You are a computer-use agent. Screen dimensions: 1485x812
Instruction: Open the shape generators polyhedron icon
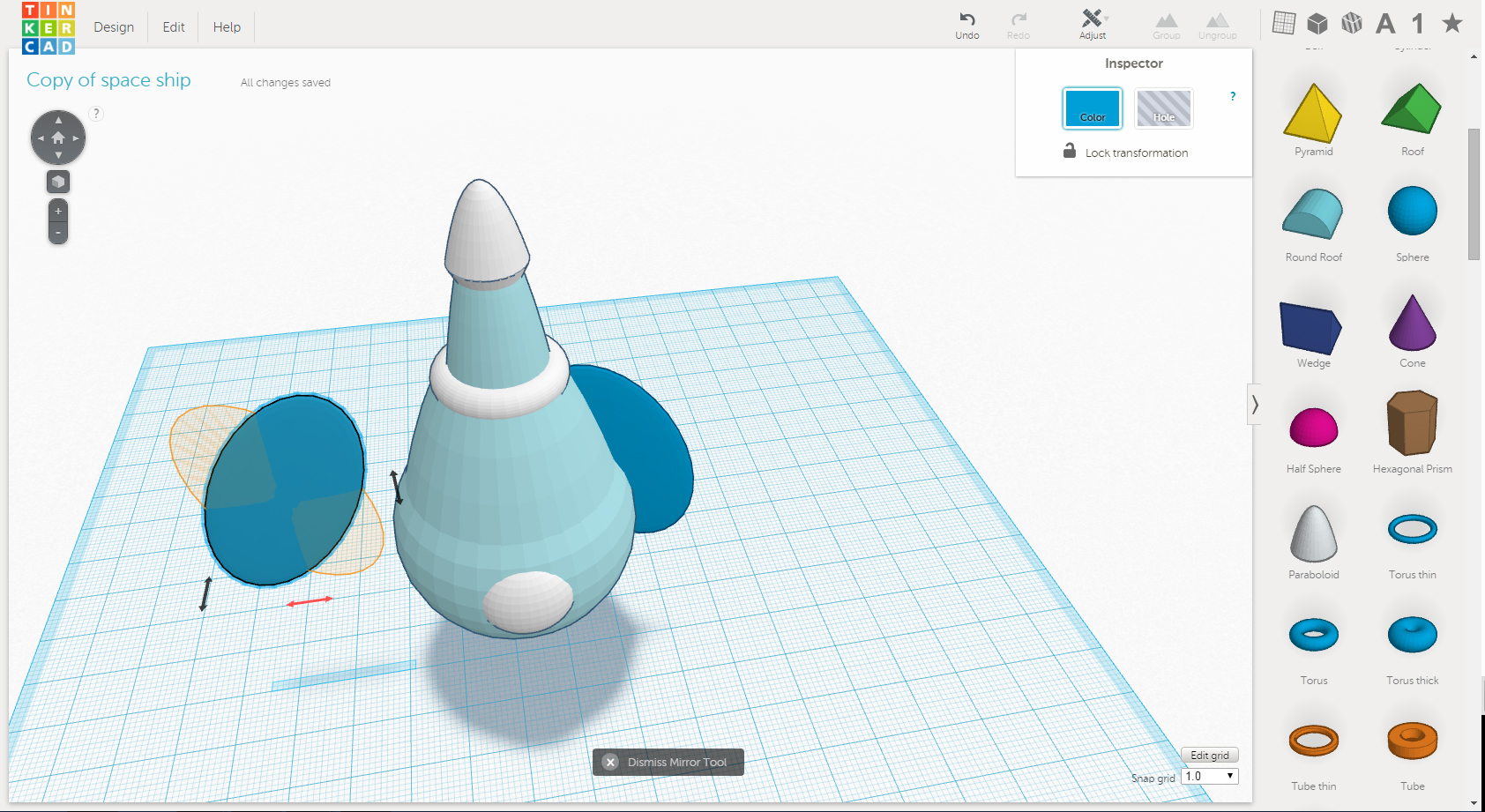pos(1352,23)
